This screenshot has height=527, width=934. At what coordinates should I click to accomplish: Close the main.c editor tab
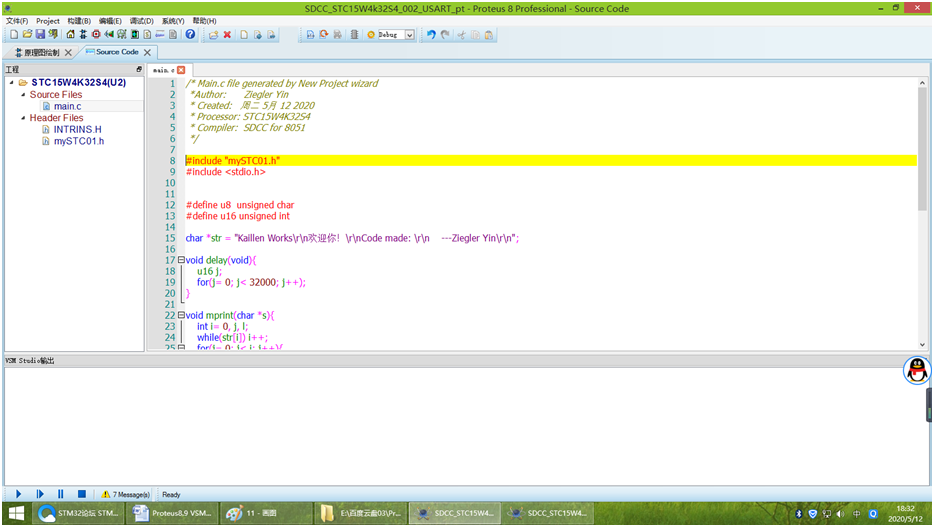181,70
